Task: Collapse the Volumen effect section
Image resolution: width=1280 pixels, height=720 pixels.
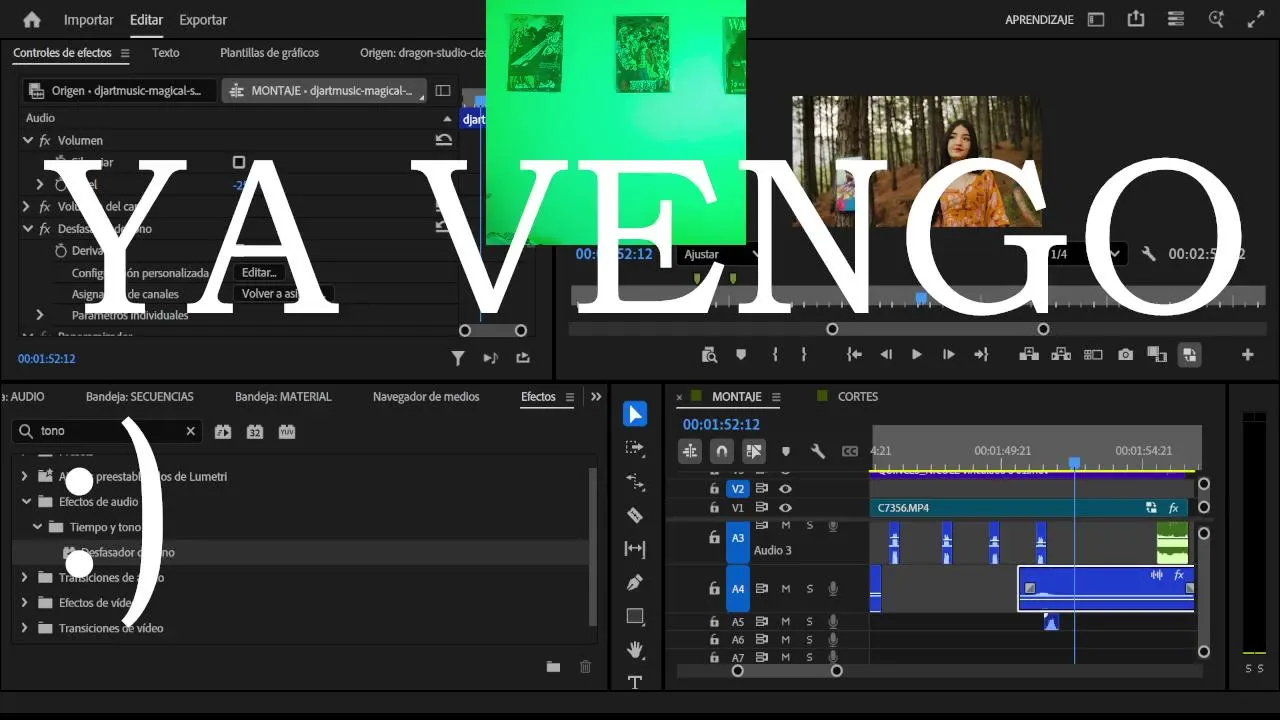Action: pos(28,140)
